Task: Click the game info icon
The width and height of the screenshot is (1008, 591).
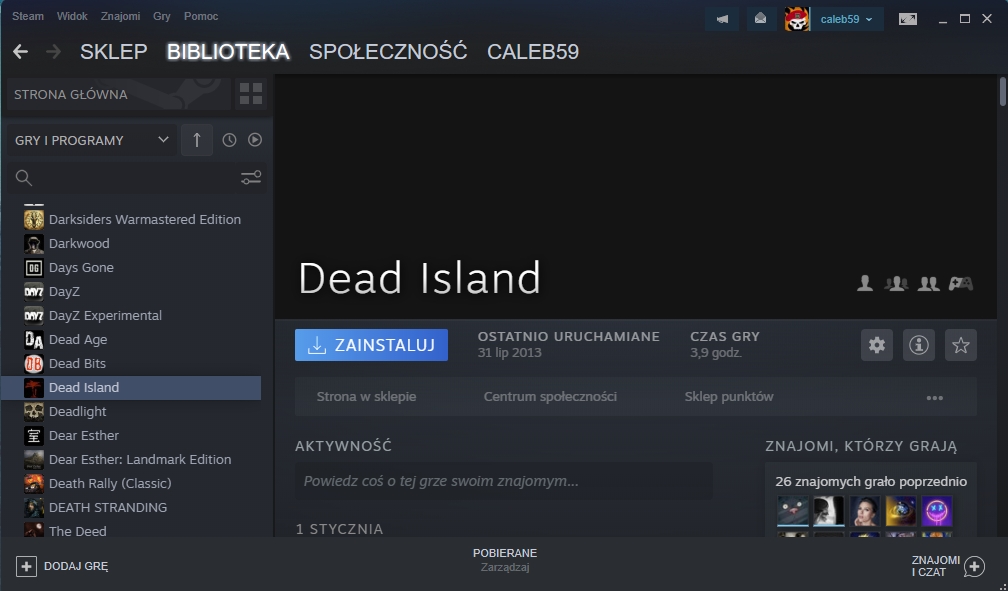Action: point(918,345)
